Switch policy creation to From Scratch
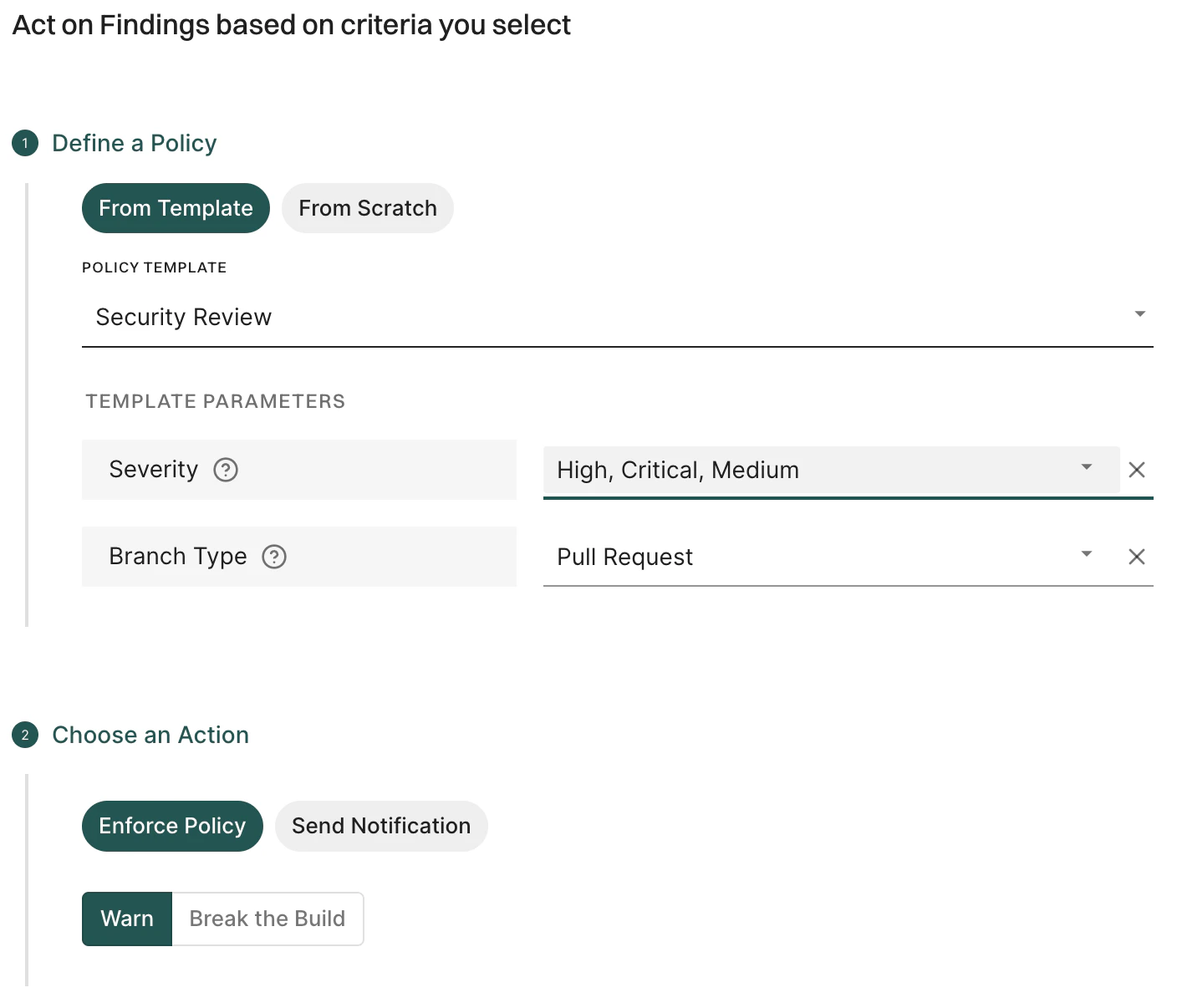Screen dimensions: 1177x1008 click(367, 208)
